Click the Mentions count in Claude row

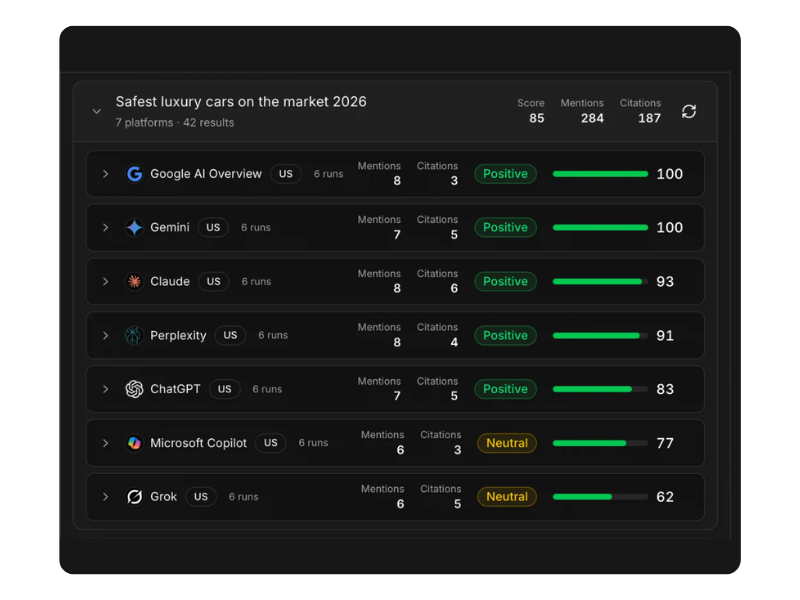tap(397, 288)
